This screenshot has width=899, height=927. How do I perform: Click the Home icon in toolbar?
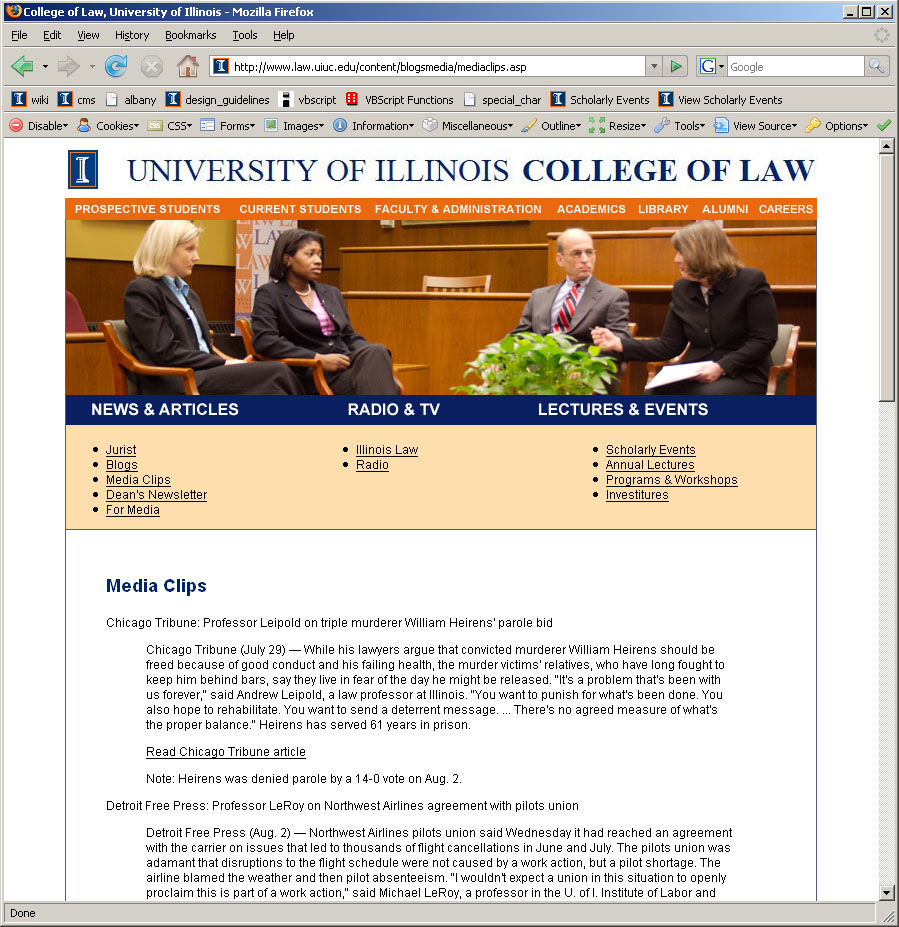pos(187,67)
